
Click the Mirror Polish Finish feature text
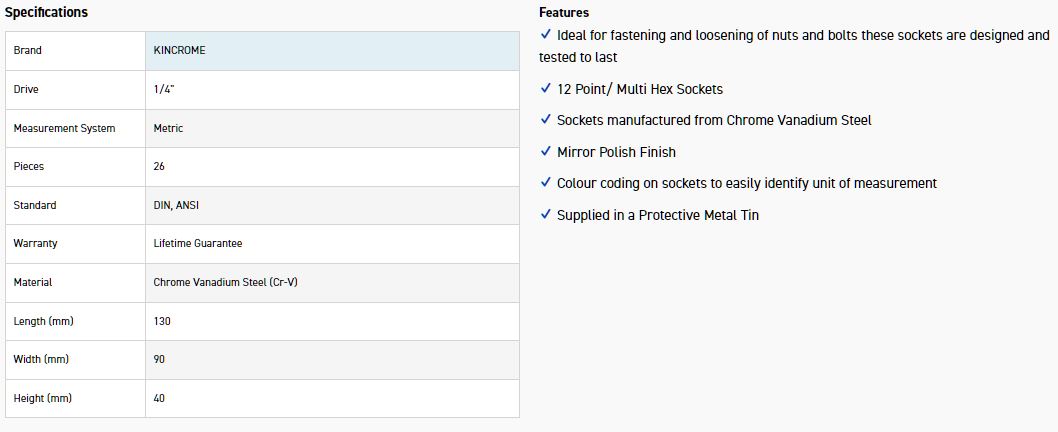pos(616,152)
